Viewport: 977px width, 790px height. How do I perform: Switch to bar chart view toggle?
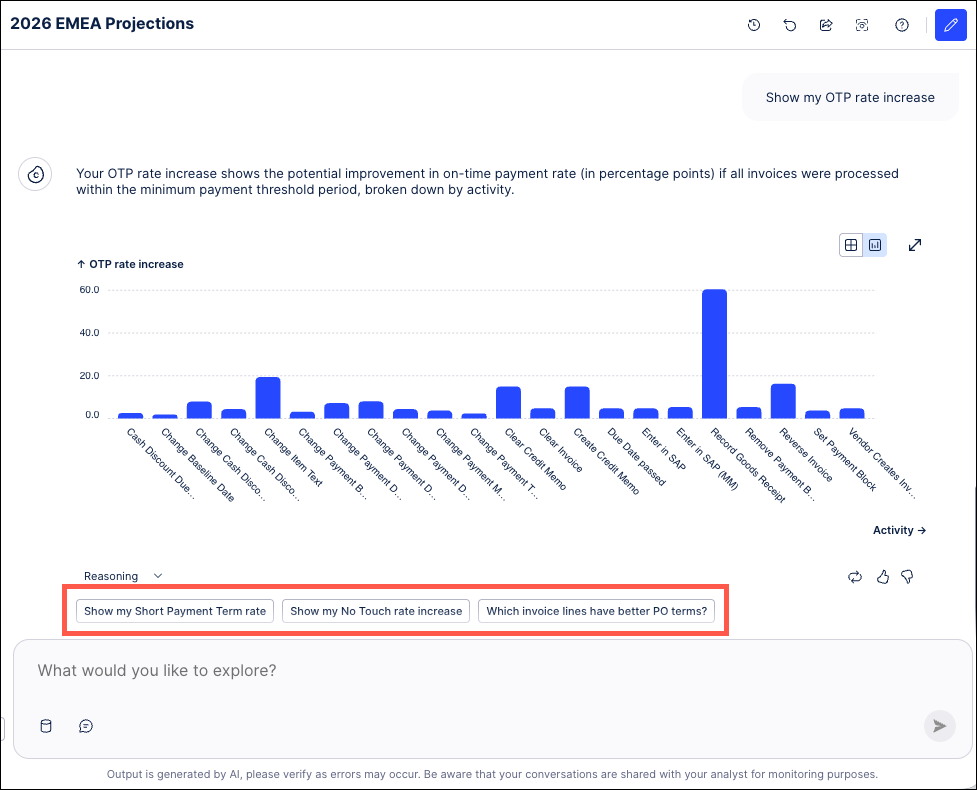(x=875, y=245)
